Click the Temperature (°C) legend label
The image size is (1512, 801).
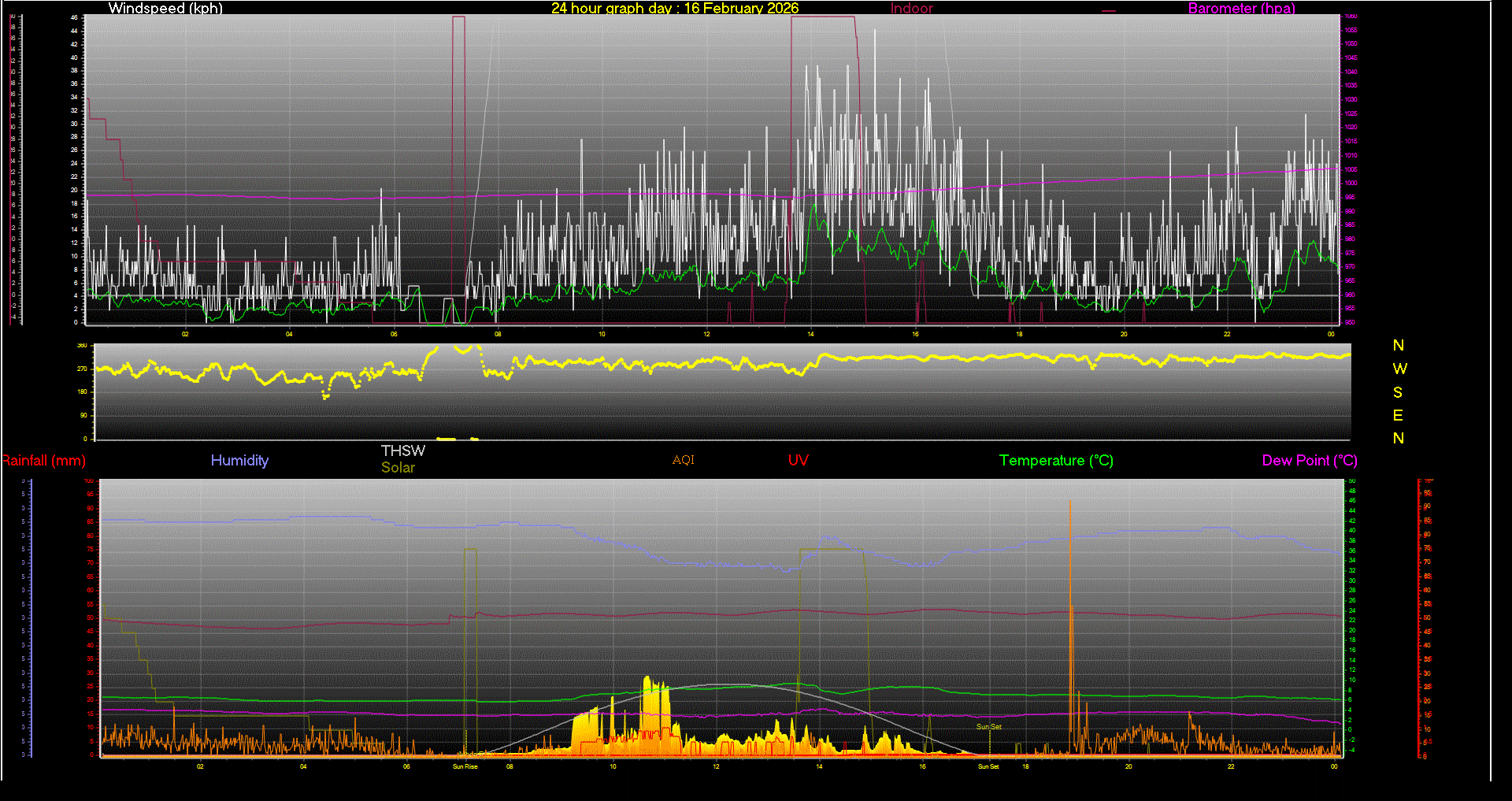click(1056, 461)
